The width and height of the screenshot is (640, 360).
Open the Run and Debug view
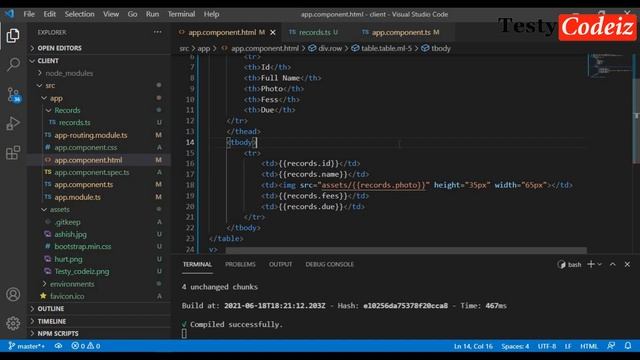point(13,123)
